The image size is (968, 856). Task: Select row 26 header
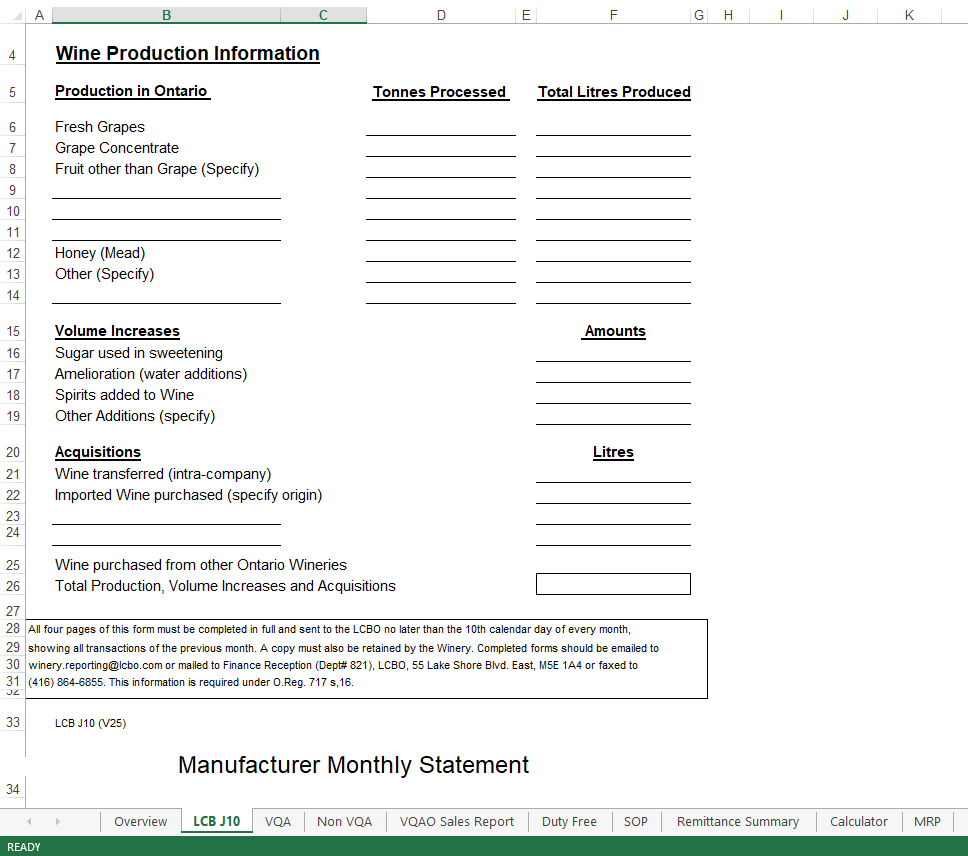point(12,586)
